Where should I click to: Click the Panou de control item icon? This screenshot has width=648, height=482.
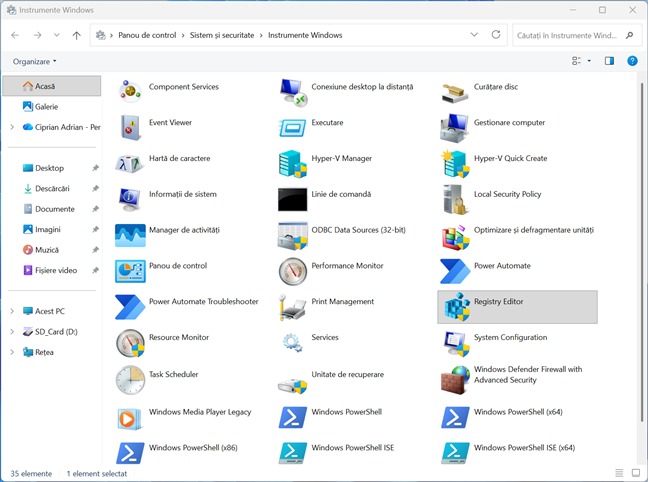(x=130, y=271)
